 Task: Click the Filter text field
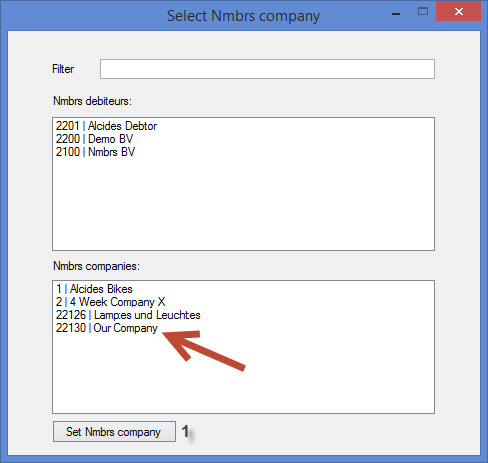(267, 69)
